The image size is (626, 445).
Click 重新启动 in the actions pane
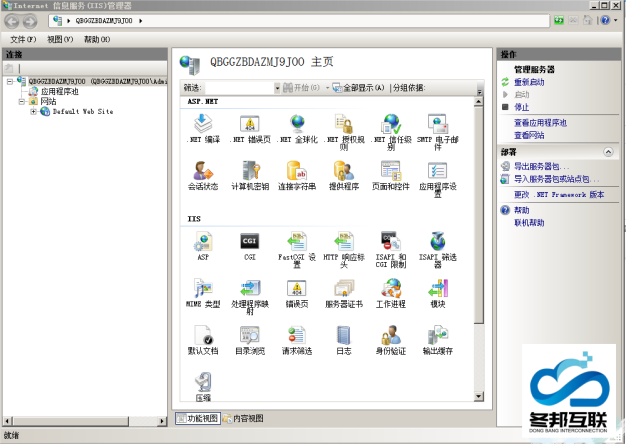(x=529, y=82)
